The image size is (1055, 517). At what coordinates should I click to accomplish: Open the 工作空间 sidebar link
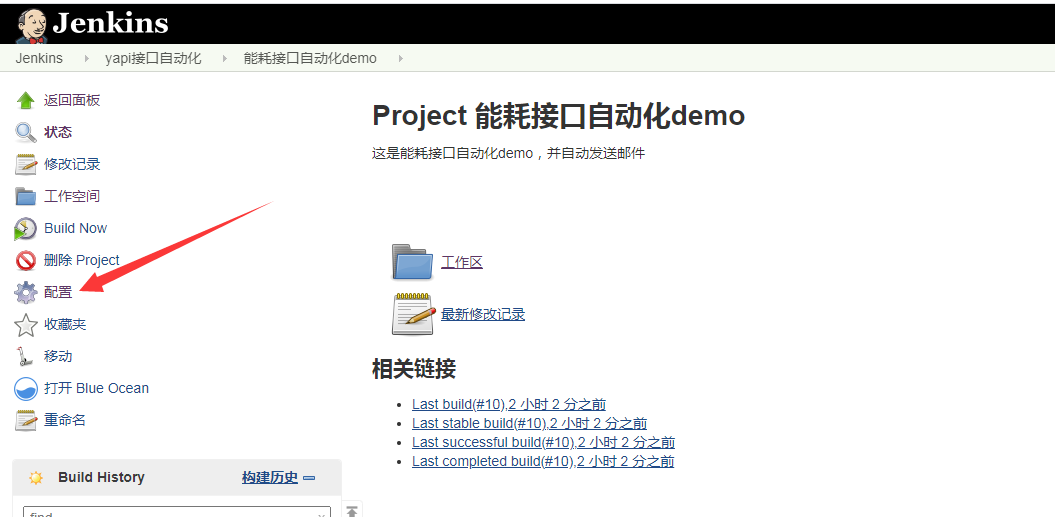click(72, 197)
